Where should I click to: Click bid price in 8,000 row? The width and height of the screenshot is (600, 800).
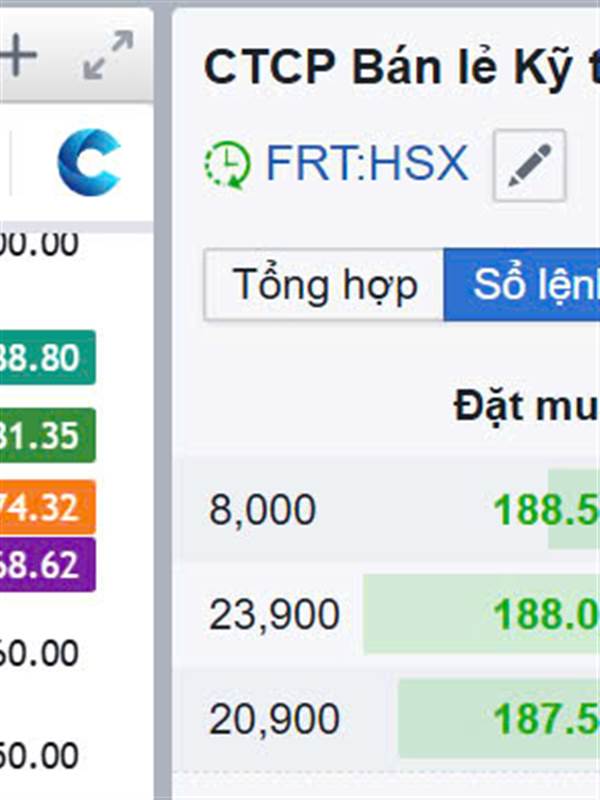click(546, 510)
